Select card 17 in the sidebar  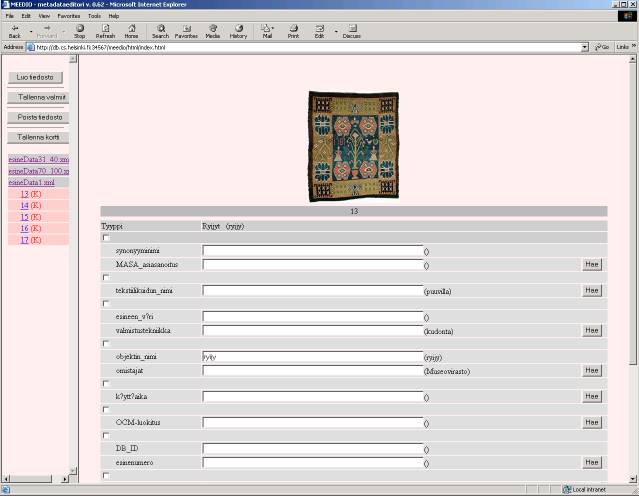(x=24, y=240)
